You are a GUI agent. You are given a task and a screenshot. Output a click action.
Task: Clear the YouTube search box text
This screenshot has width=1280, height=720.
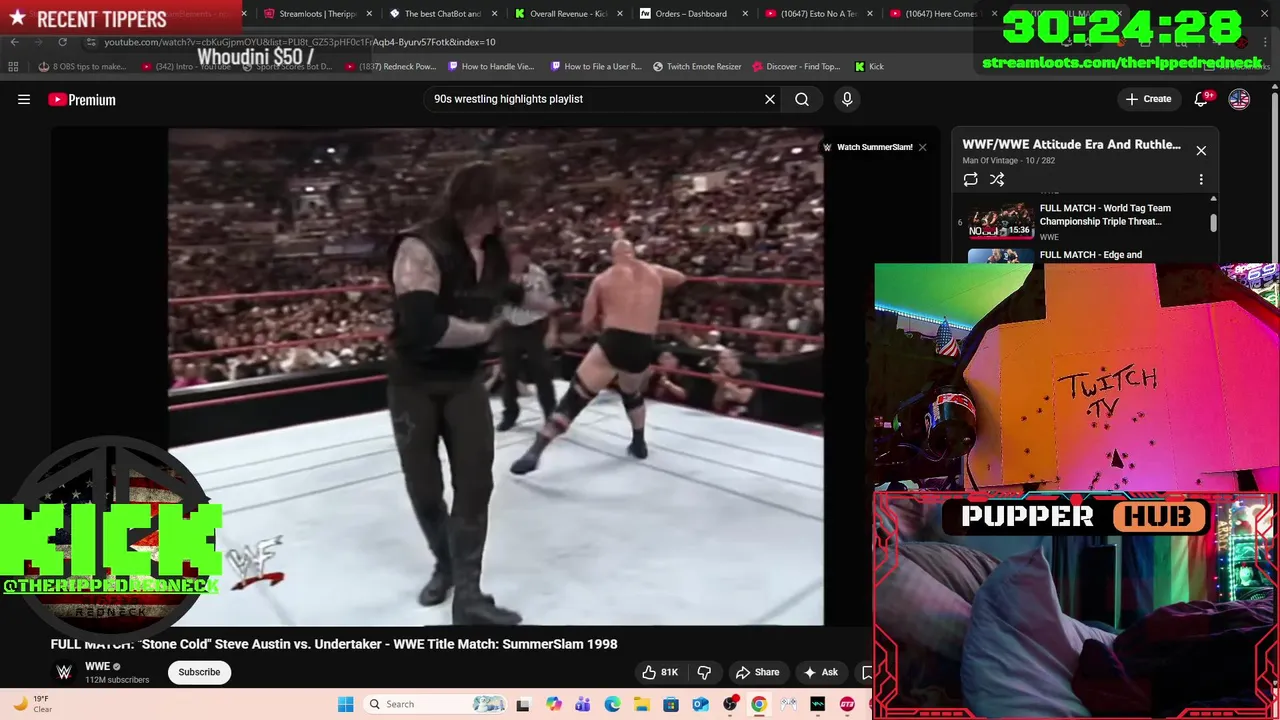click(x=770, y=99)
